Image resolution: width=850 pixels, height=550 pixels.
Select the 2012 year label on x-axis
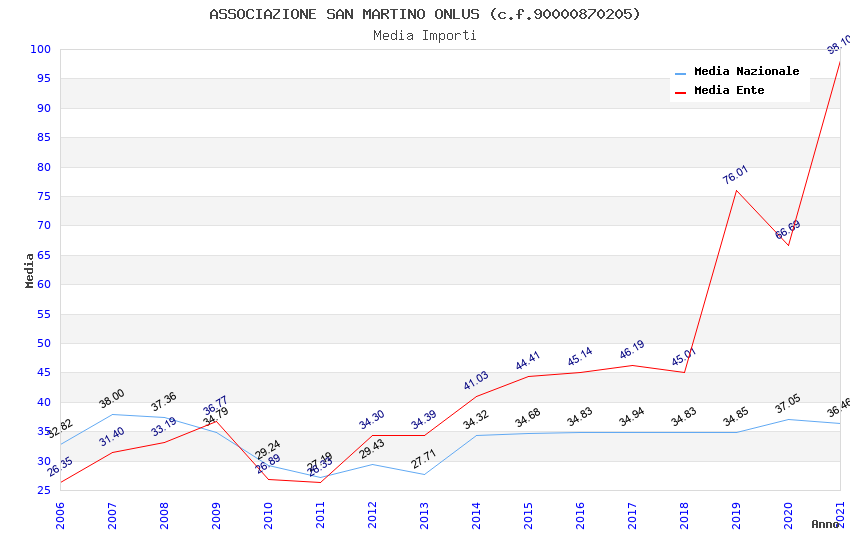point(372,515)
